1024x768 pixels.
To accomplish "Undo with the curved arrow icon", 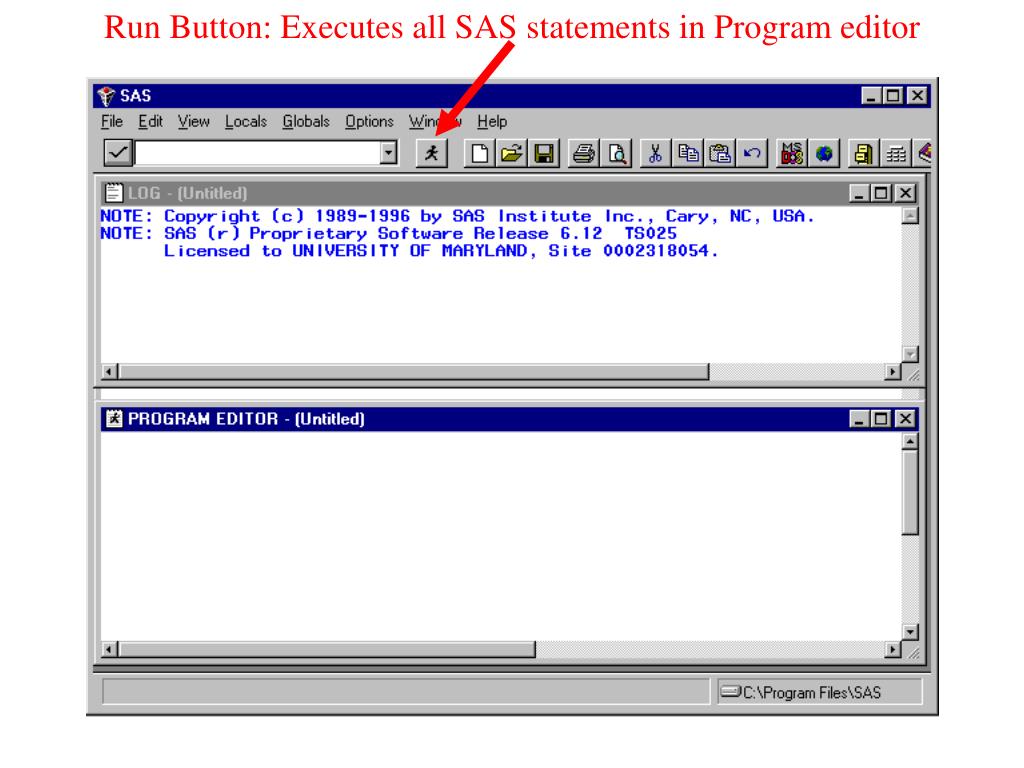I will 752,154.
